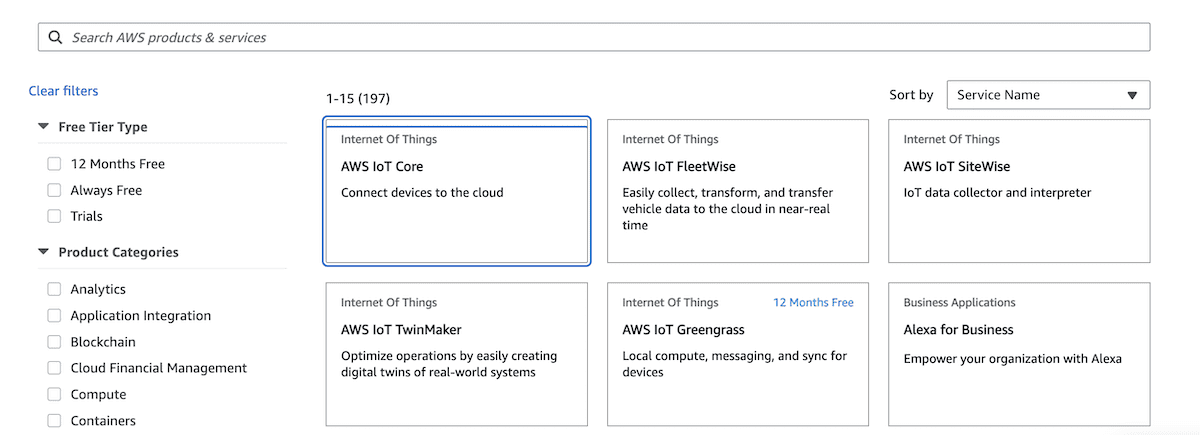Collapse the Product Categories section
The image size is (1200, 435).
(x=44, y=253)
